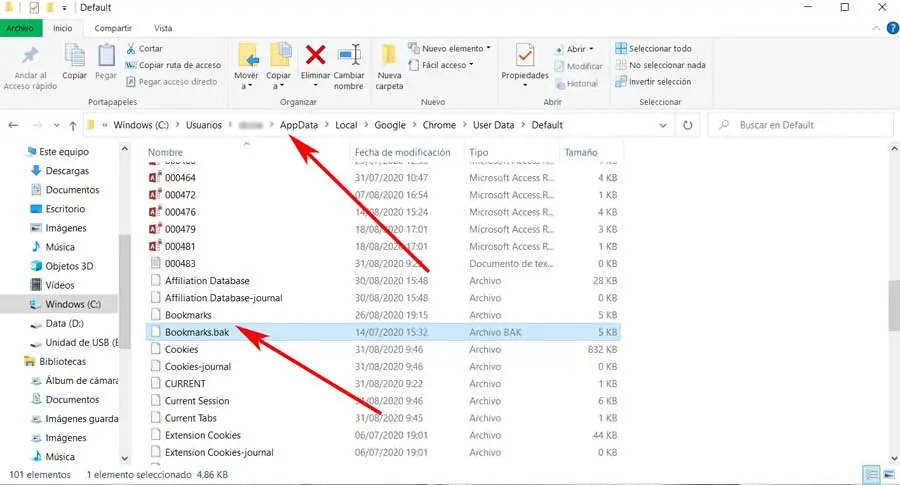Go to User Data in the address path

coord(494,125)
